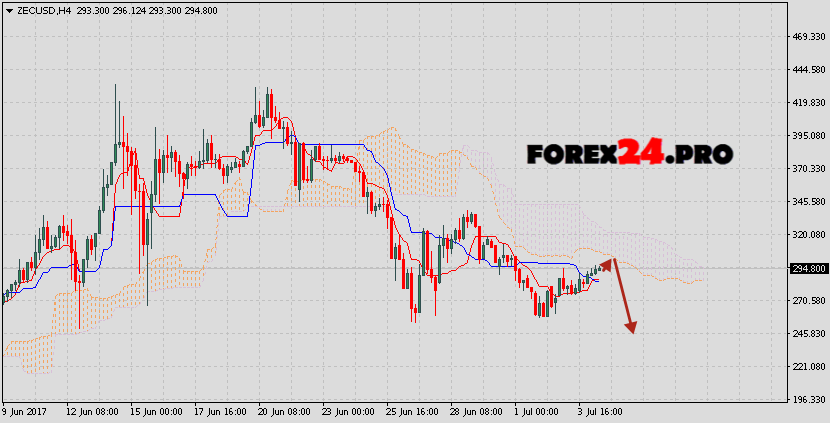
Task: Click the triangle arrow beside ZECUSD,H4
Action: pyautogui.click(x=7, y=9)
